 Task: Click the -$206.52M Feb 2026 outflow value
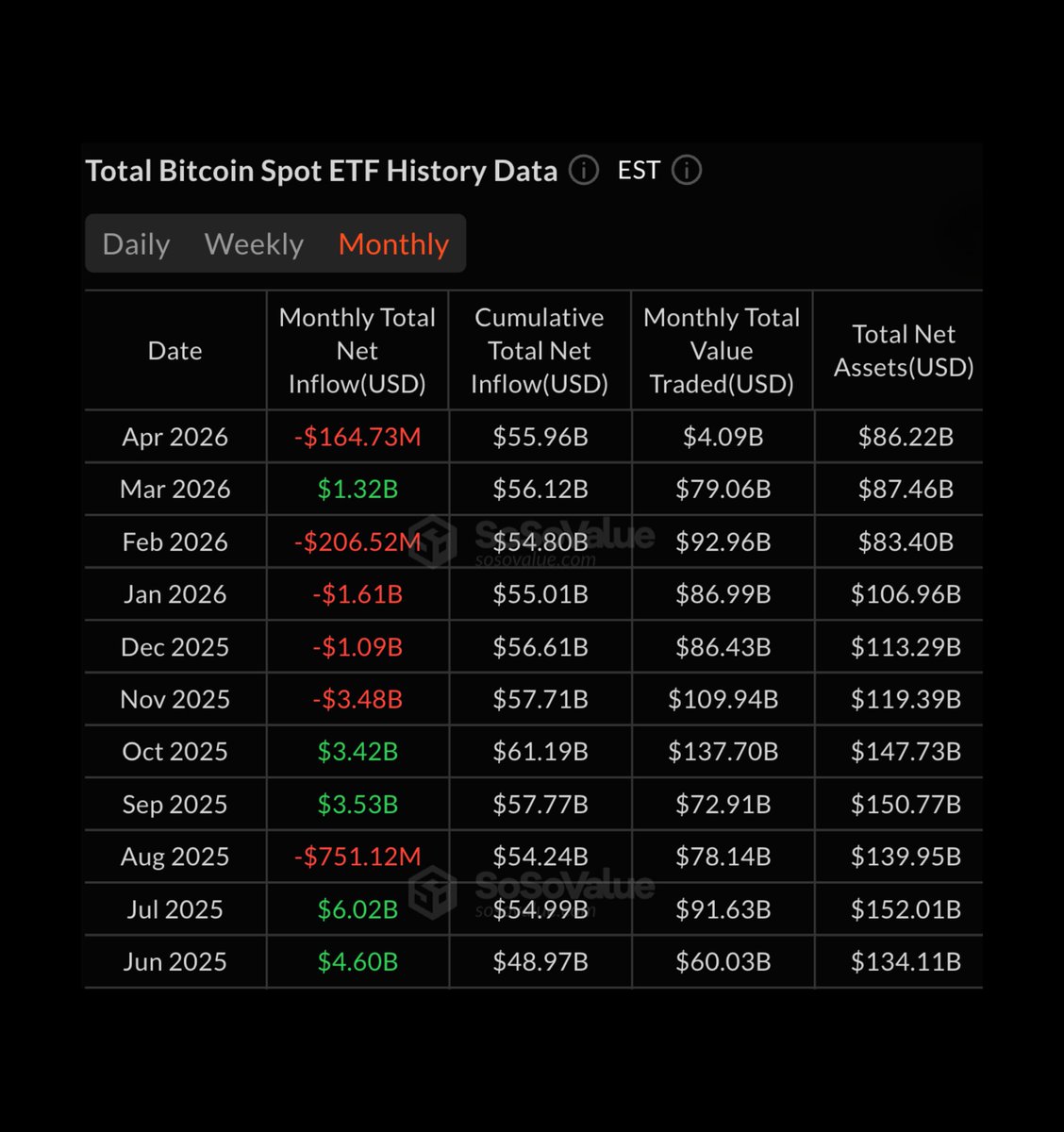pos(357,542)
